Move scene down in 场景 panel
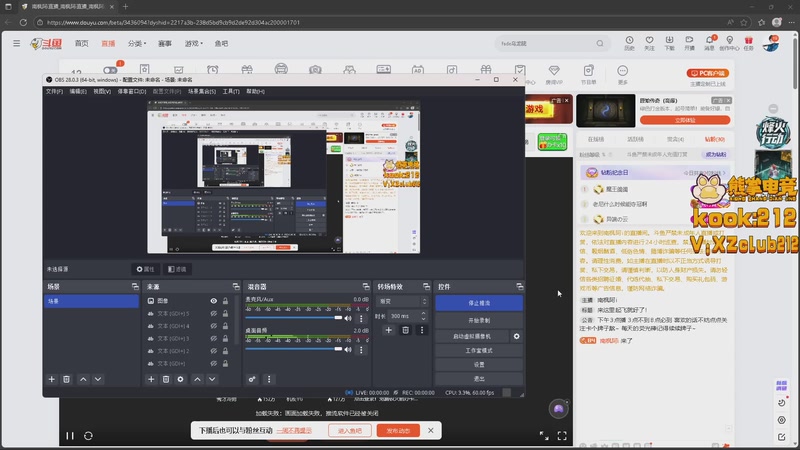The width and height of the screenshot is (800, 450). click(x=98, y=379)
